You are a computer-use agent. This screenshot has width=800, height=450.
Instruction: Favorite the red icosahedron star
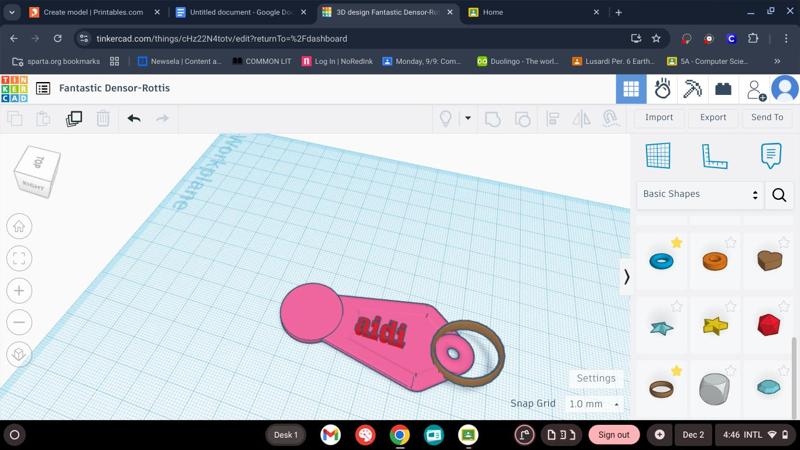click(x=784, y=306)
